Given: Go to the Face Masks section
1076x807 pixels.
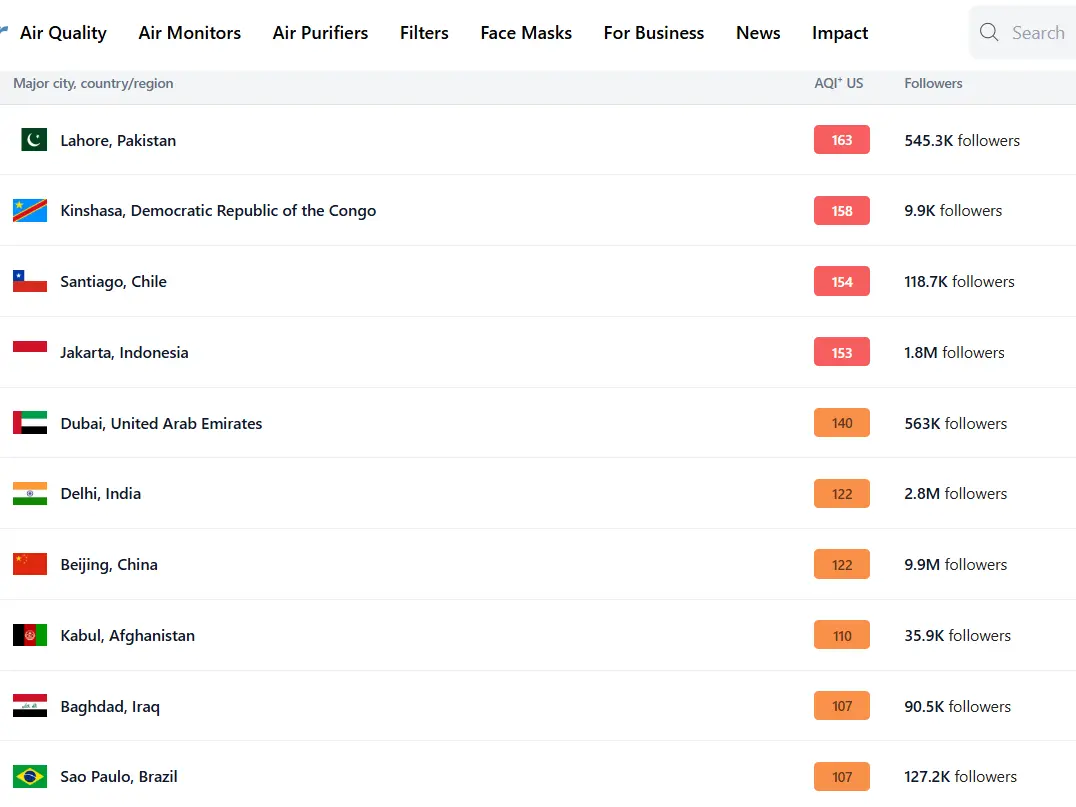Looking at the screenshot, I should pyautogui.click(x=526, y=33).
